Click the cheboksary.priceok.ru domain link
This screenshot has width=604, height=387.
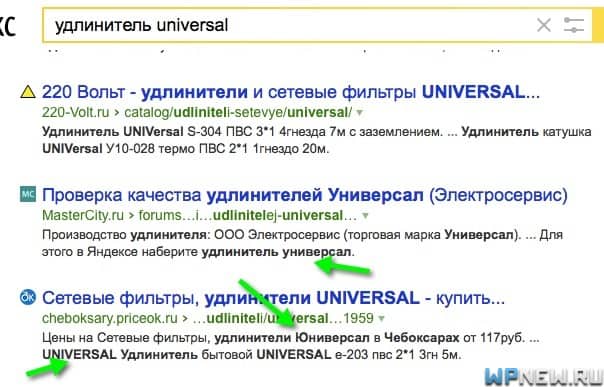point(110,318)
